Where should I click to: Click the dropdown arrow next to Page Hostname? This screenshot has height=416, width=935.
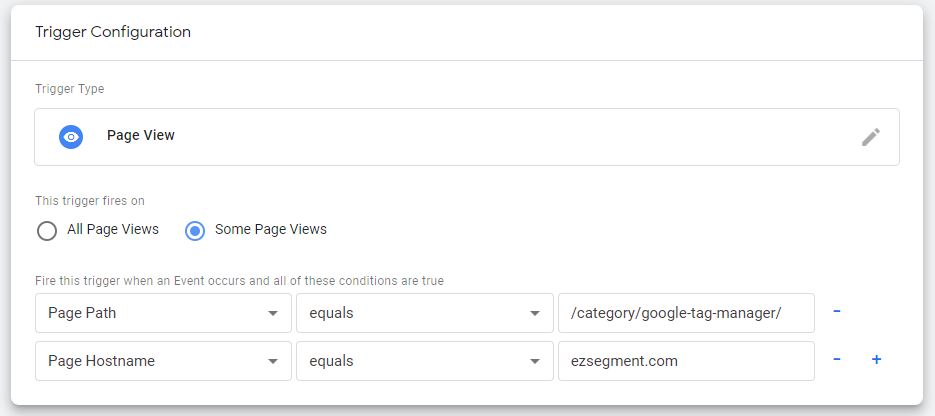pyautogui.click(x=273, y=362)
